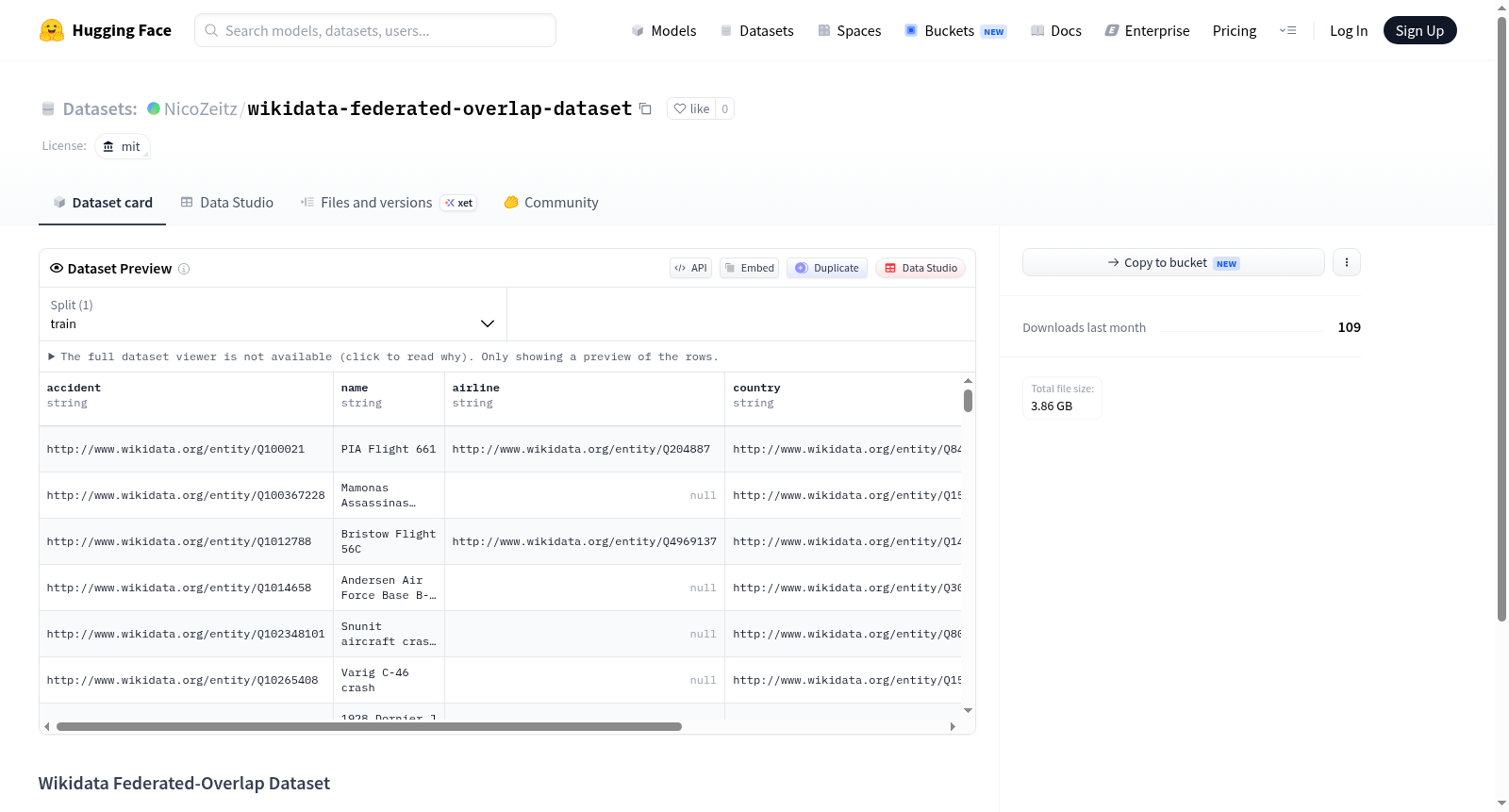Click the mit license tag
The height and width of the screenshot is (812, 1509).
click(123, 146)
